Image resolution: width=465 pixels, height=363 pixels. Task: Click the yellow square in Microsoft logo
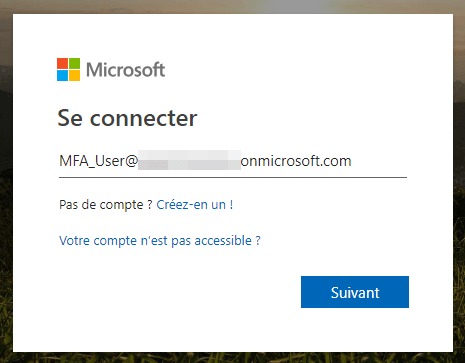coord(74,75)
